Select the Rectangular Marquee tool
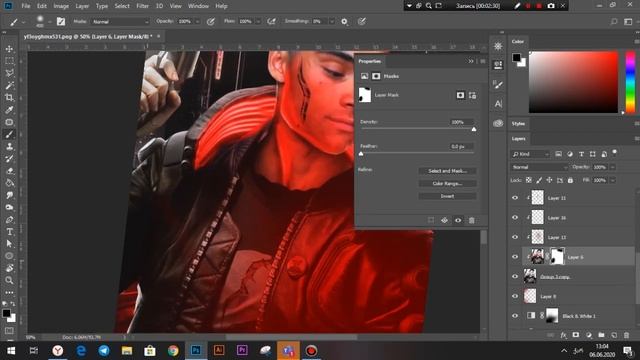 pyautogui.click(x=9, y=61)
